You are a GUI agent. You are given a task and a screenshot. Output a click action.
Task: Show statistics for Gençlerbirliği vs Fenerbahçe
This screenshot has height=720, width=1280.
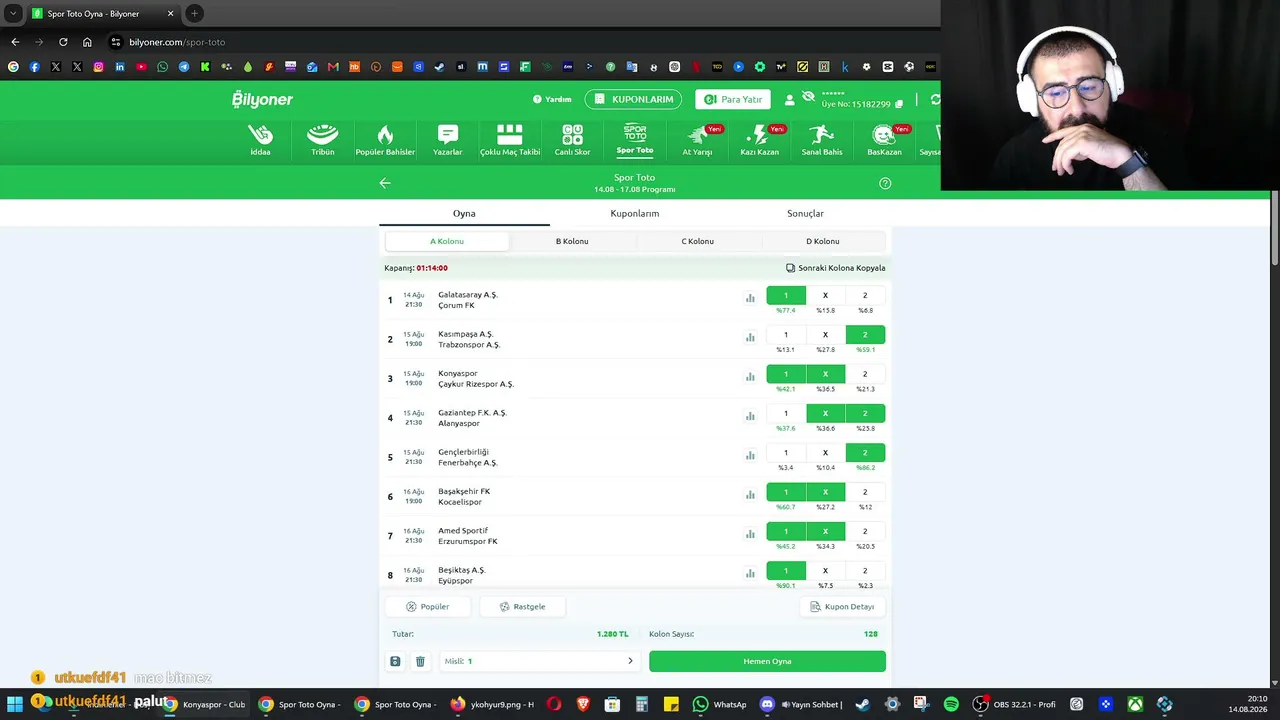750,456
